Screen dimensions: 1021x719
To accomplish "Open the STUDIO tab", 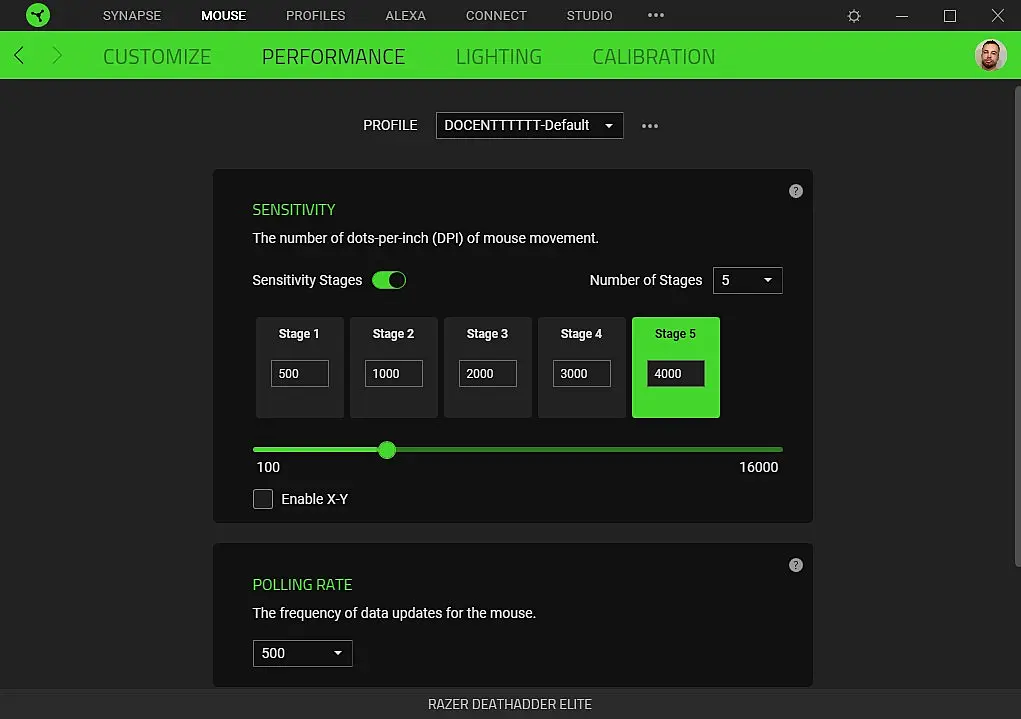I will click(x=589, y=16).
